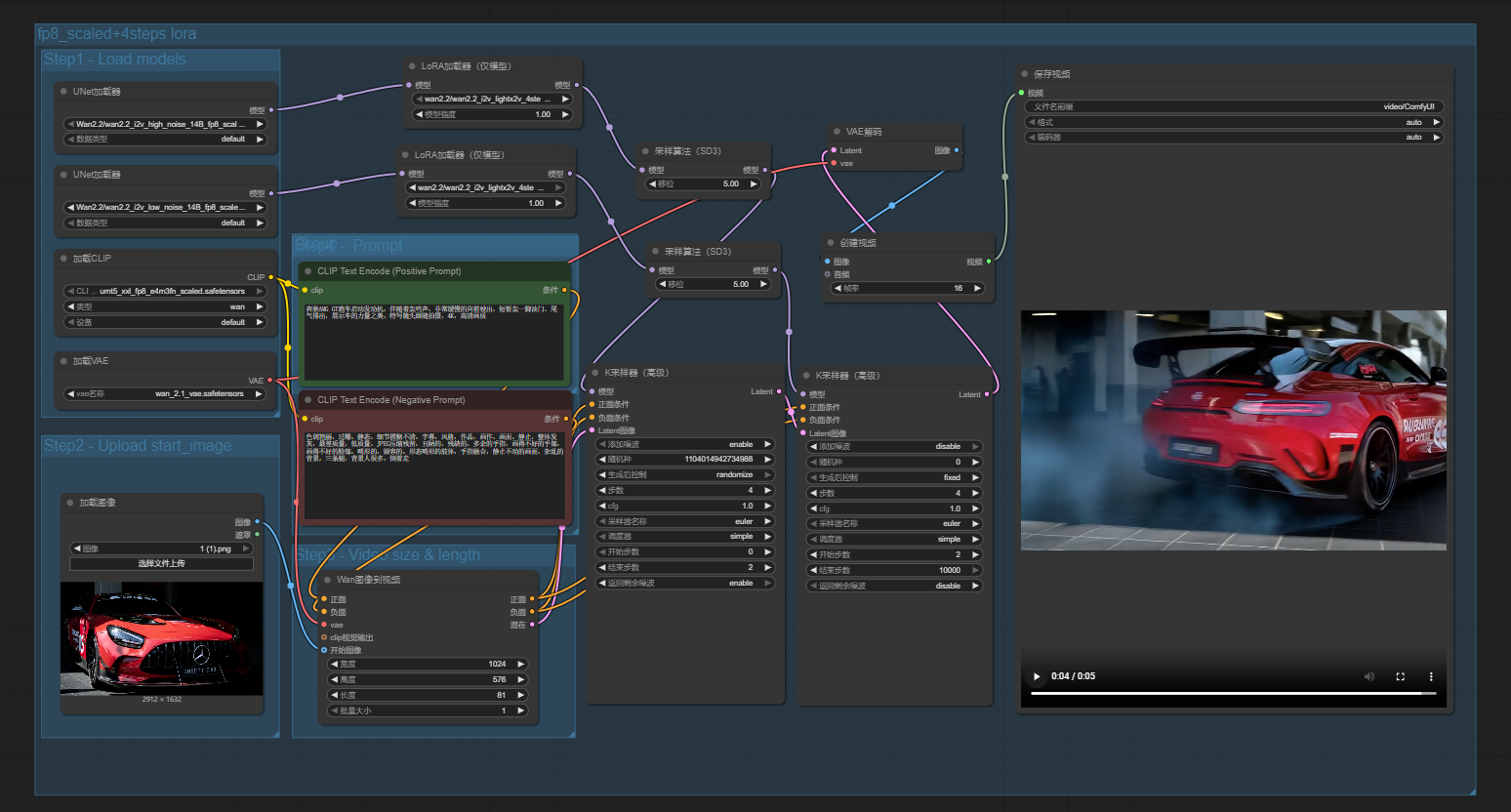Click the positive prompt text area
1511x812 pixels.
coord(434,342)
